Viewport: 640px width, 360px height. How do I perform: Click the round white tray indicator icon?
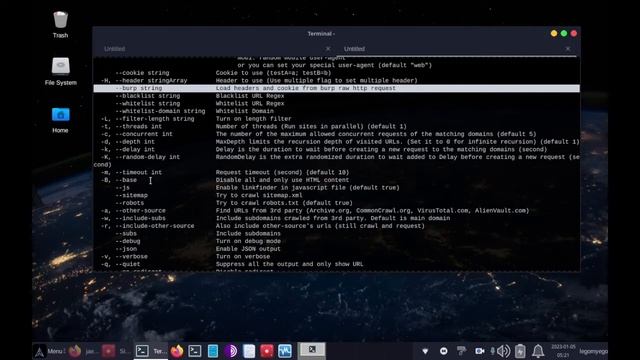pyautogui.click(x=443, y=351)
